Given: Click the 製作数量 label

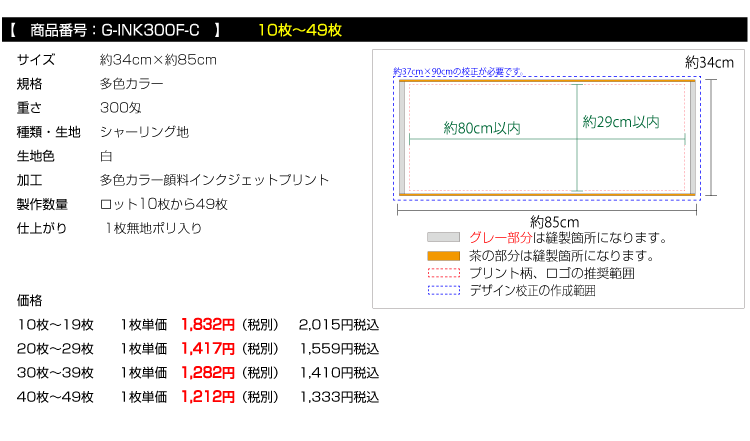Looking at the screenshot, I should point(42,204).
